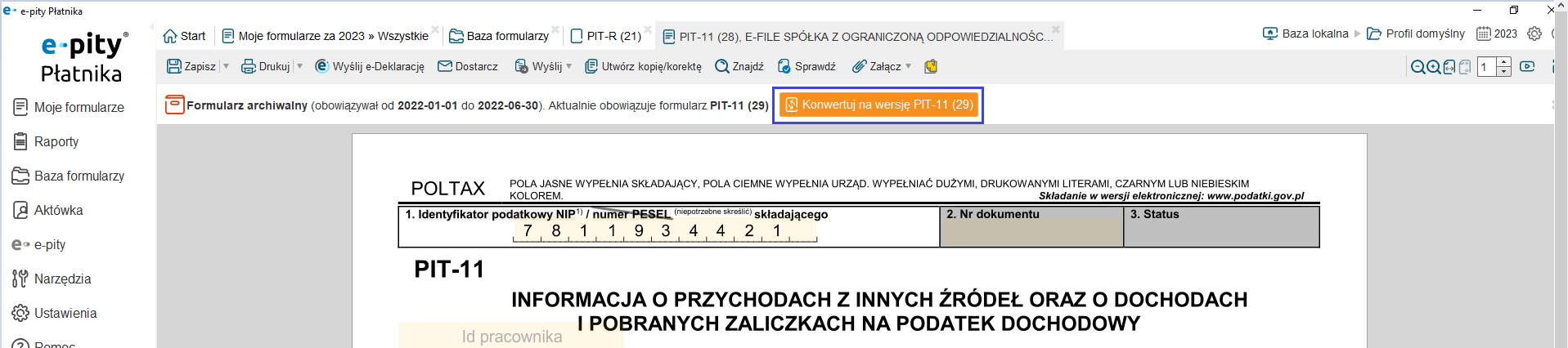Click the heading PIT-11 on the form
Viewport: 1568px width, 348px height.
449,270
